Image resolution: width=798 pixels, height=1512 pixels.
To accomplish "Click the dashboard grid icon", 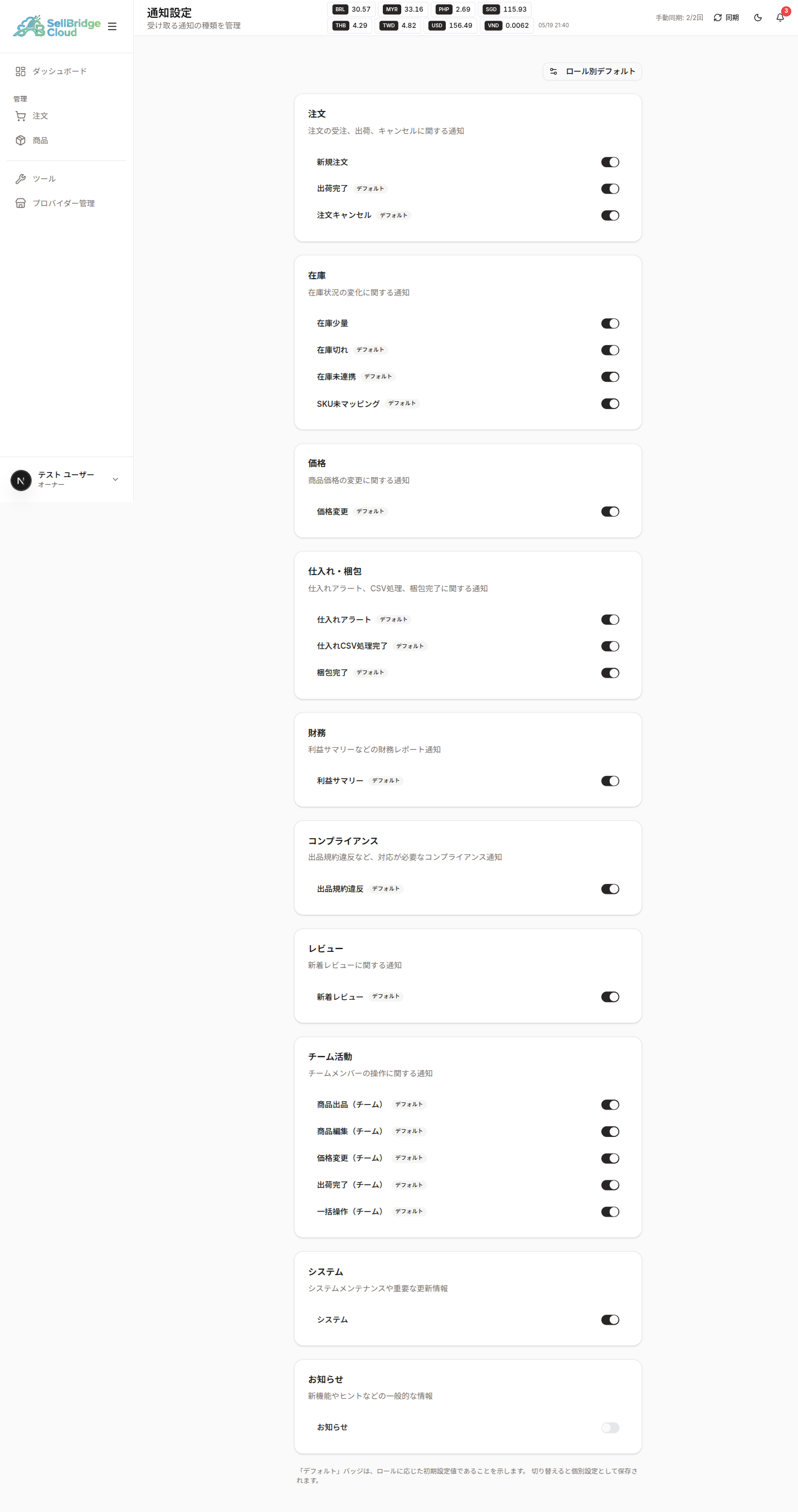I will 21,71.
